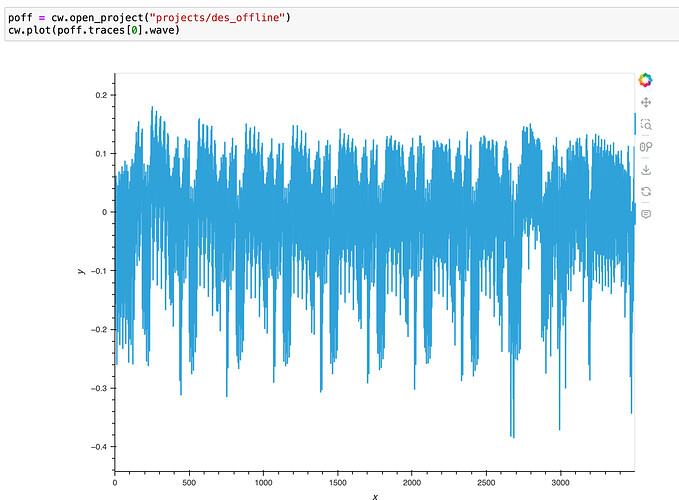Click x-axis tick label 2500
The width and height of the screenshot is (679, 500).
pos(486,483)
